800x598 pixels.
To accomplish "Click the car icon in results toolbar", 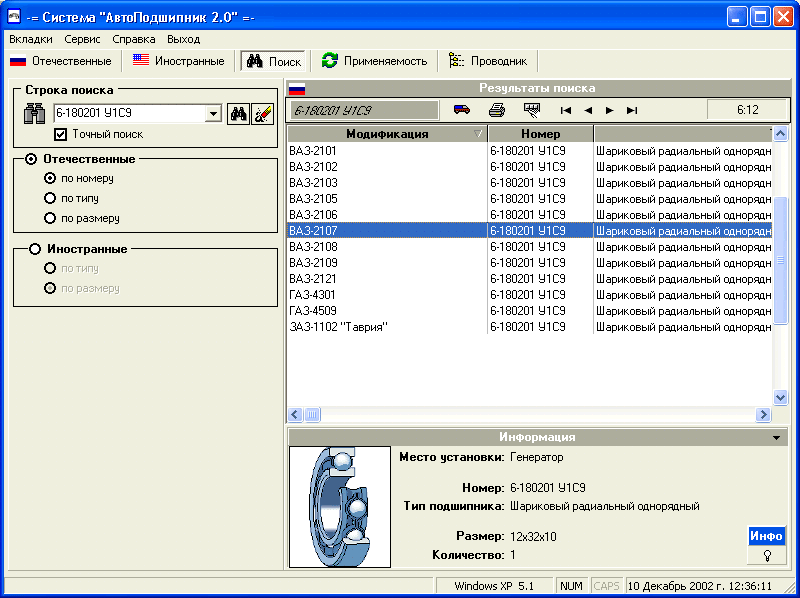I will pos(462,110).
